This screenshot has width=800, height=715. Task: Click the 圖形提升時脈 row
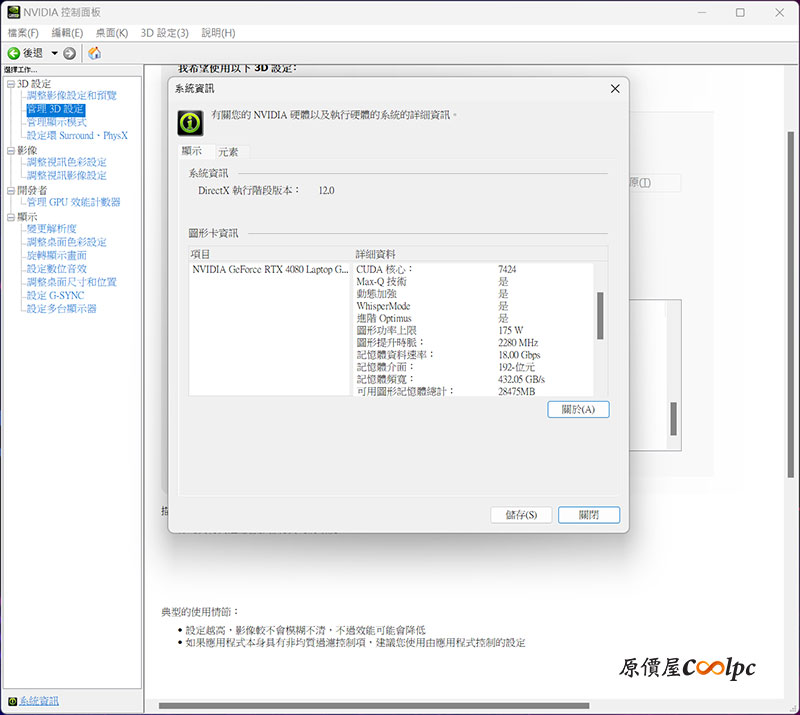473,343
